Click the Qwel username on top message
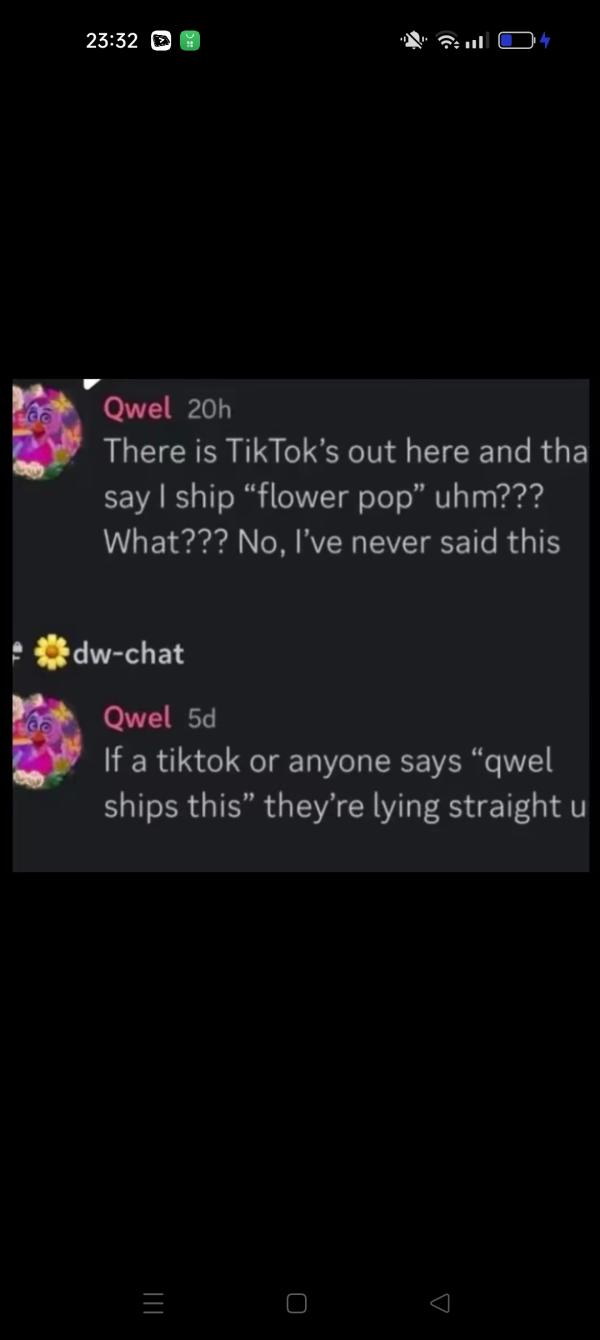Image resolution: width=600 pixels, height=1340 pixels. click(x=140, y=408)
